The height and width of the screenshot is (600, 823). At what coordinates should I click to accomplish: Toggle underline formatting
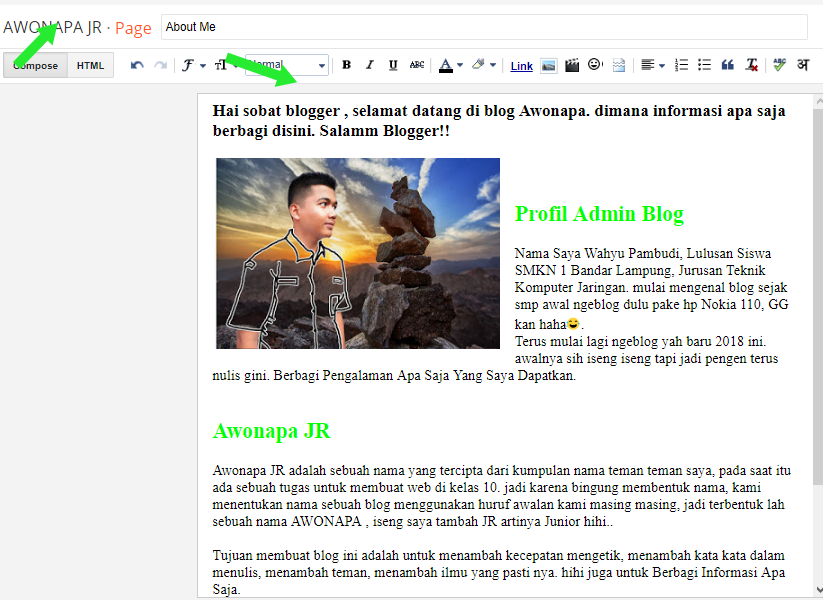coord(390,64)
